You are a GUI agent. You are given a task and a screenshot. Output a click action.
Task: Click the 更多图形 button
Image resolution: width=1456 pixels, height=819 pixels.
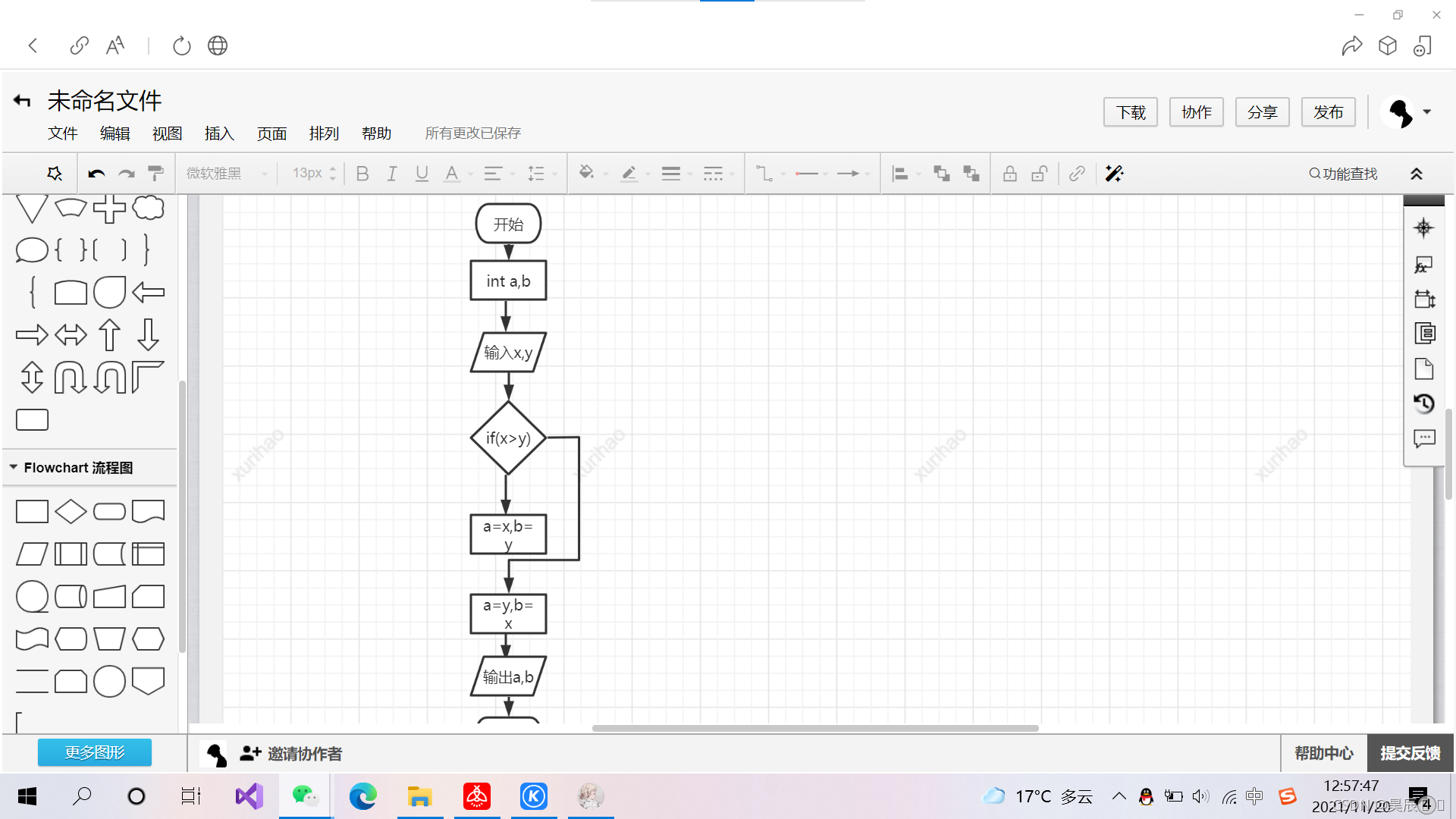(x=95, y=752)
